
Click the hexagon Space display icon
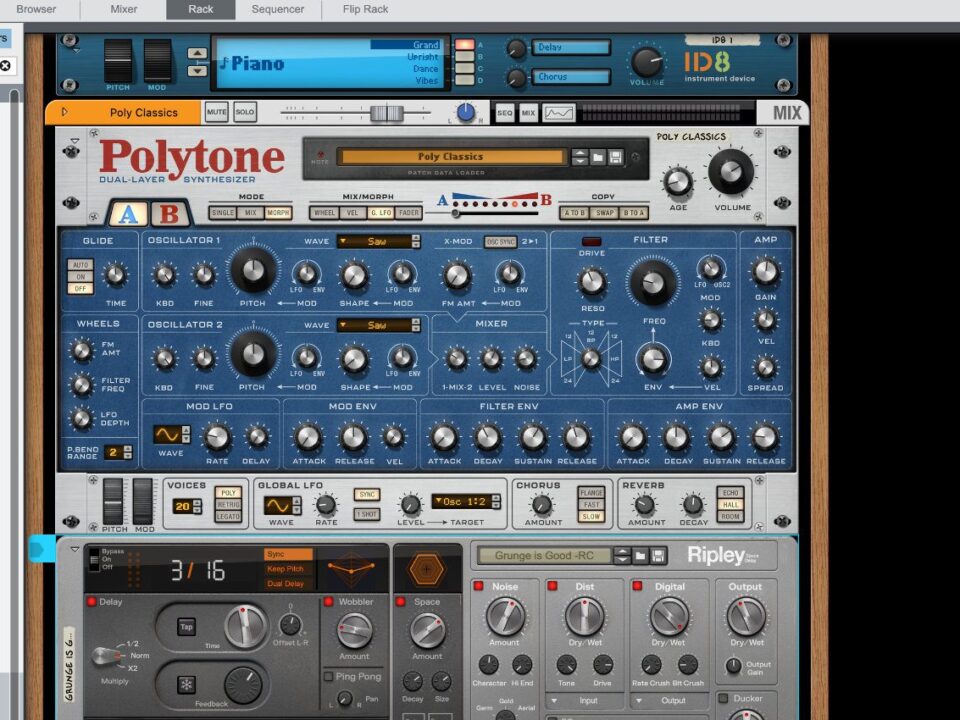[x=427, y=569]
